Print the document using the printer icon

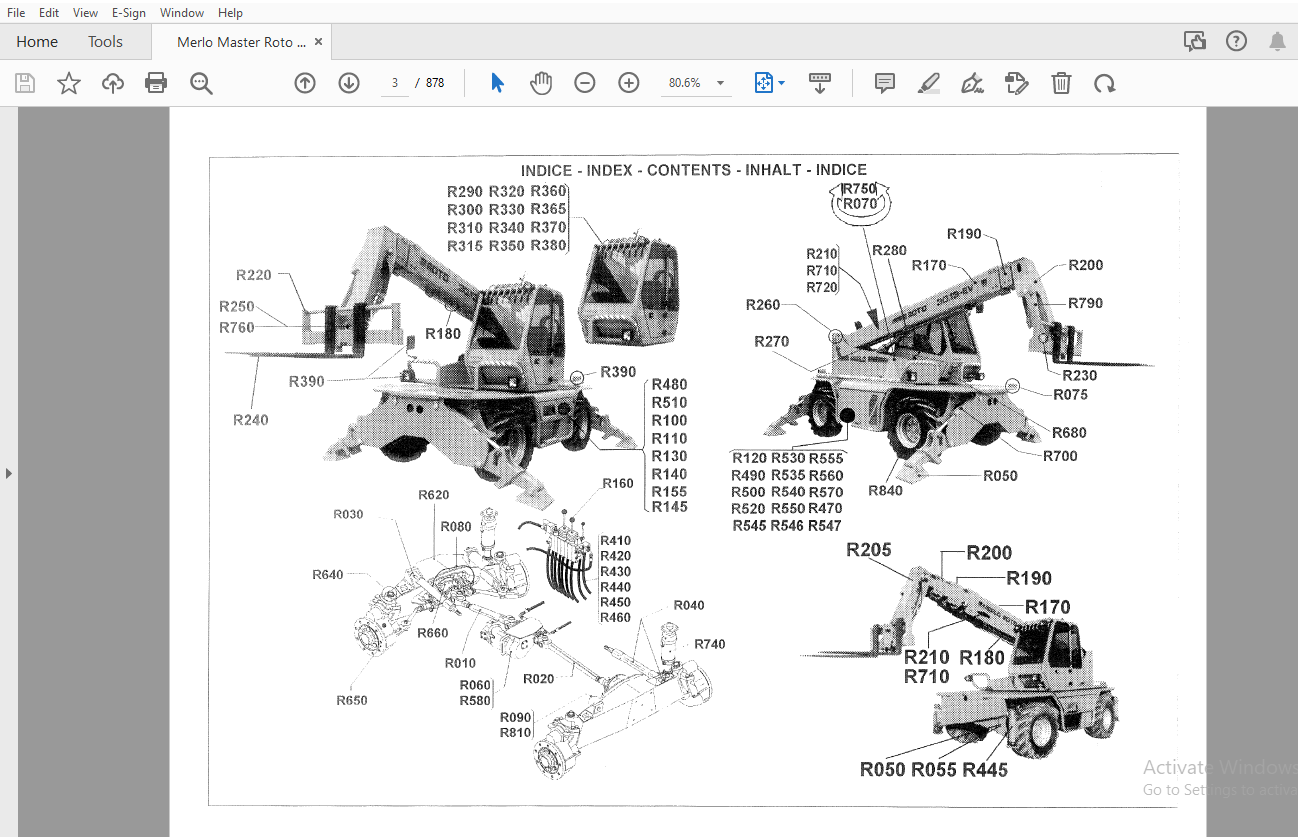(x=156, y=83)
